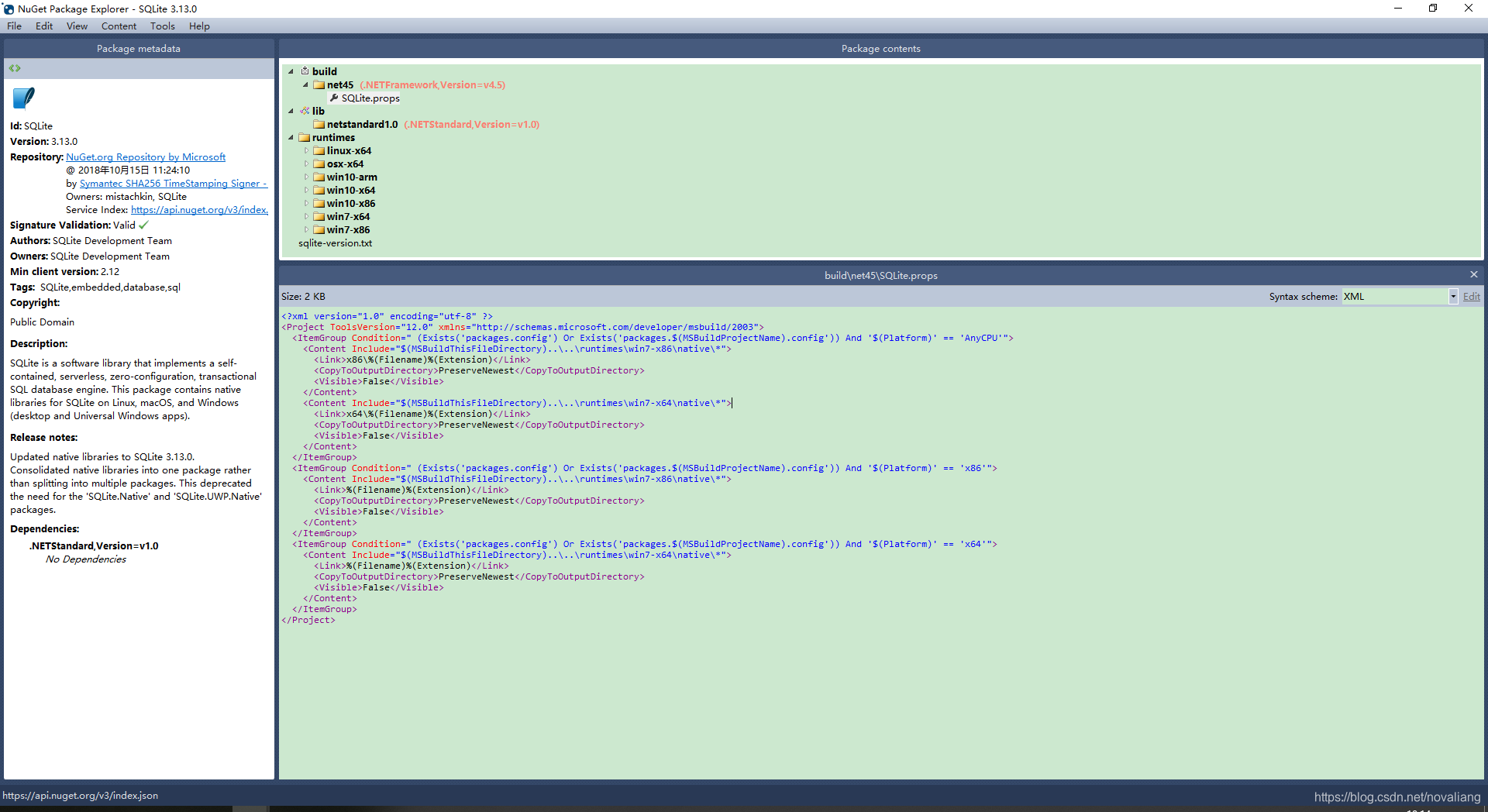Click the net45 folder icon

click(319, 84)
